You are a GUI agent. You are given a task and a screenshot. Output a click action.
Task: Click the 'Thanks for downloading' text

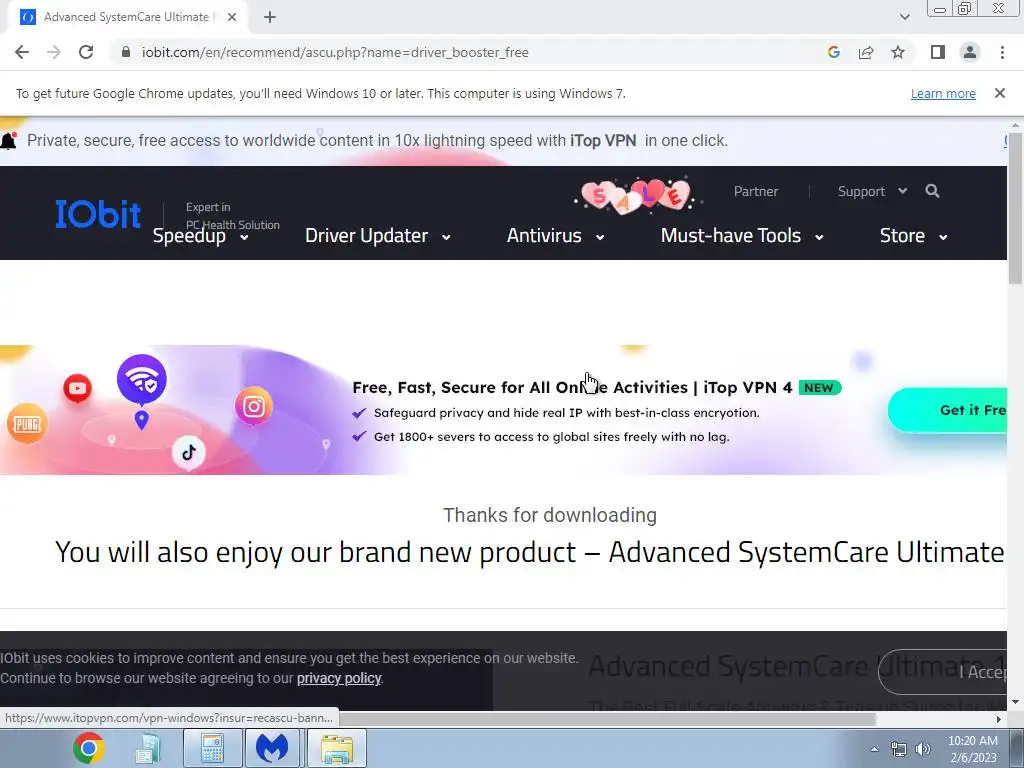[x=550, y=515]
